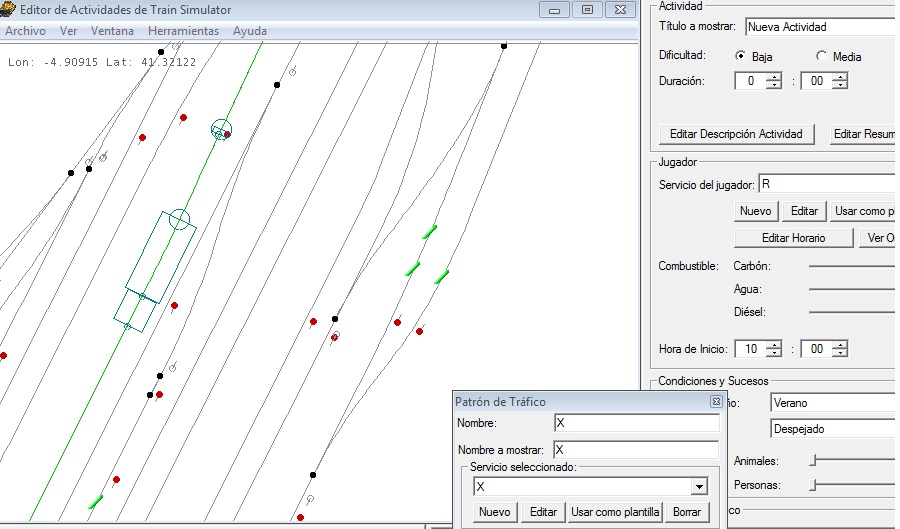Image resolution: width=900 pixels, height=529 pixels.
Task: Decrease duration minutes with down arrow
Action: pos(839,86)
